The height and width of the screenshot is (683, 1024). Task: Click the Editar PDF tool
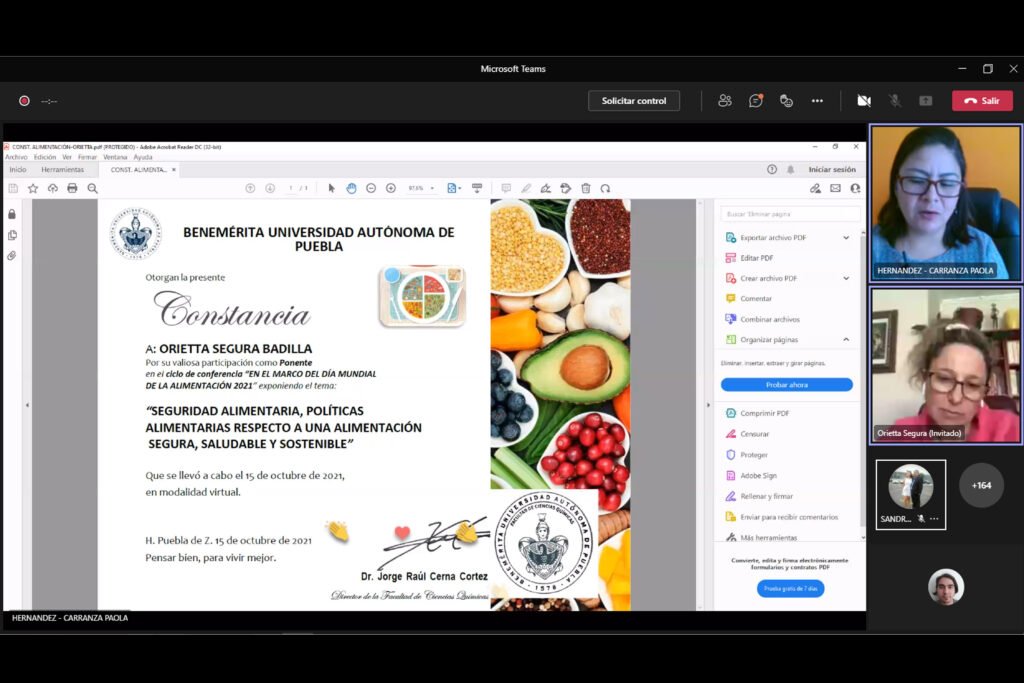click(x=756, y=258)
